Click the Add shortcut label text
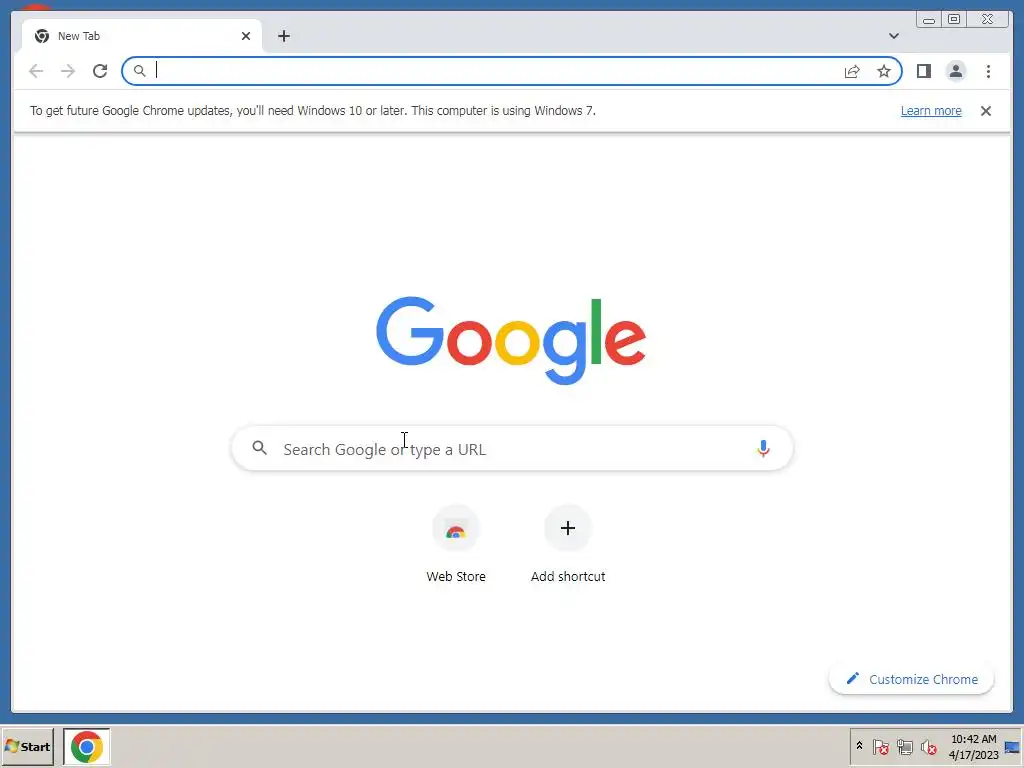This screenshot has height=768, width=1024. (x=568, y=577)
